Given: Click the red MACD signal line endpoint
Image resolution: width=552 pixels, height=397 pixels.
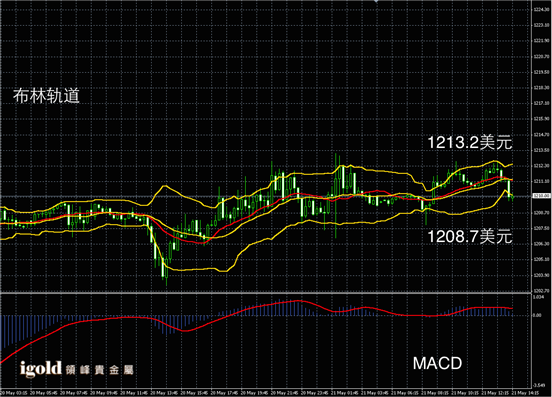Looking at the screenshot, I should tap(512, 308).
